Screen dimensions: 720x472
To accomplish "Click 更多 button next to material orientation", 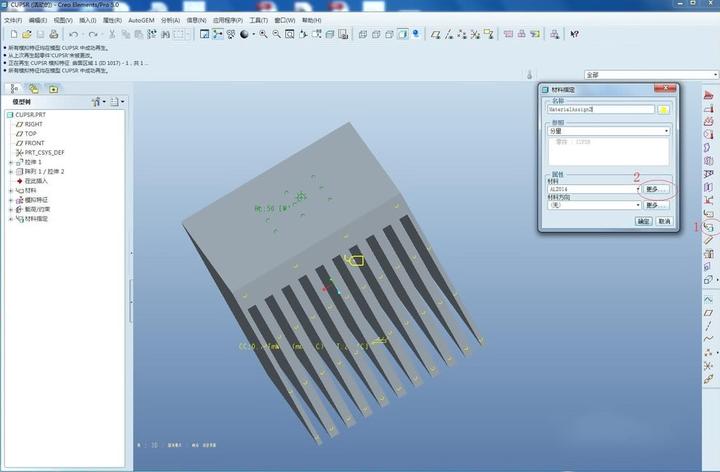I will click(x=656, y=205).
